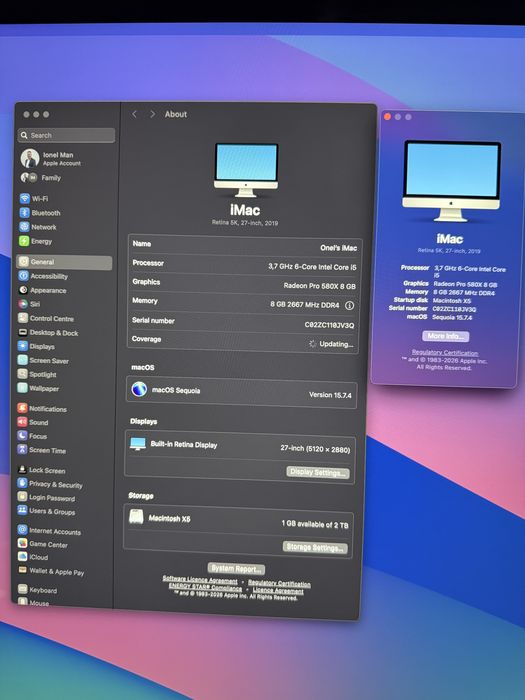The width and height of the screenshot is (525, 700).
Task: Click the 1 GB available of 2 TB text
Action: pos(315,524)
